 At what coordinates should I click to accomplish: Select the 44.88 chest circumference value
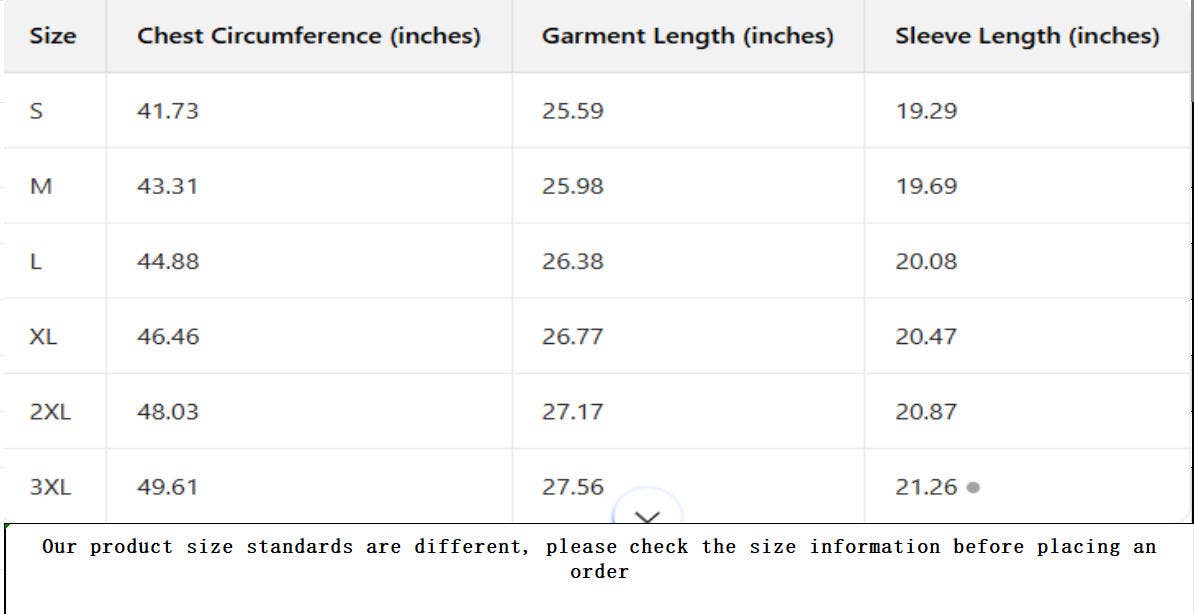(168, 261)
